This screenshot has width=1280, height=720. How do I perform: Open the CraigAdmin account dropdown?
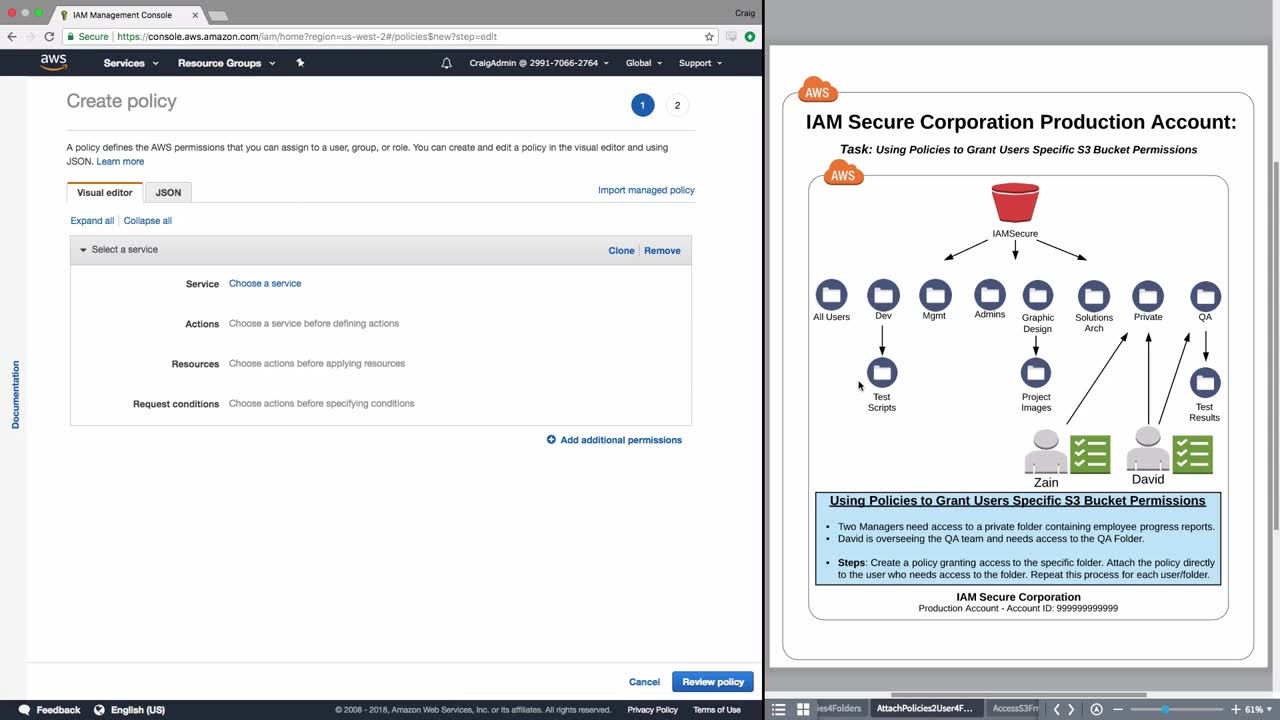[x=539, y=63]
